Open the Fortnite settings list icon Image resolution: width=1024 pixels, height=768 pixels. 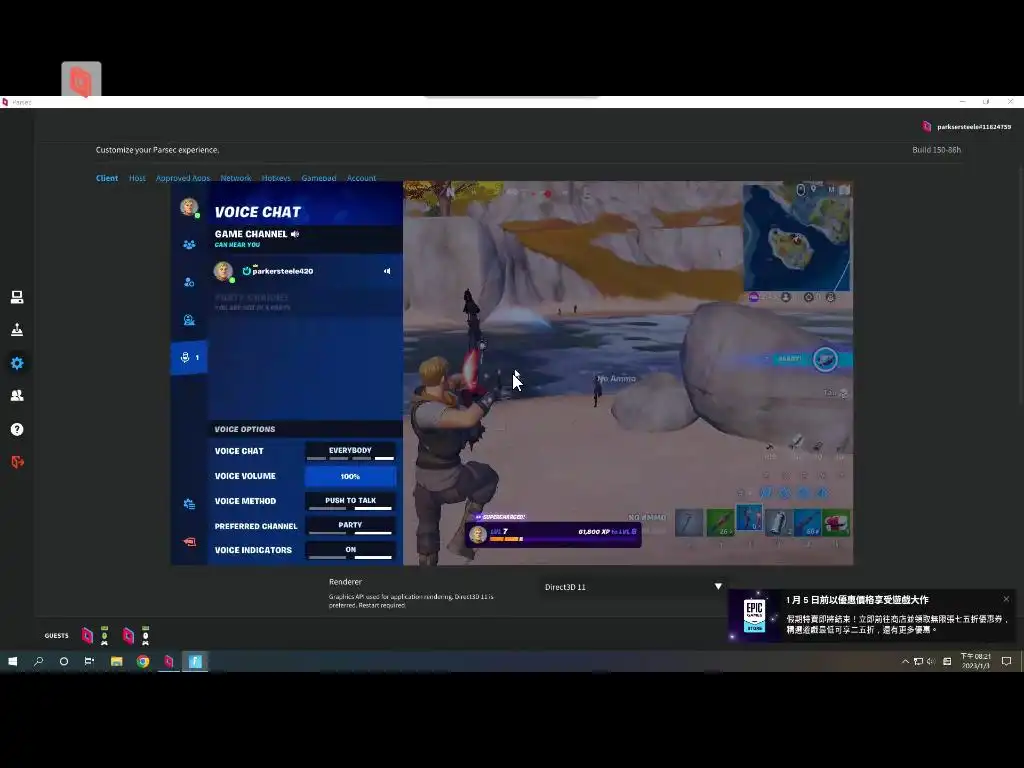tap(189, 504)
